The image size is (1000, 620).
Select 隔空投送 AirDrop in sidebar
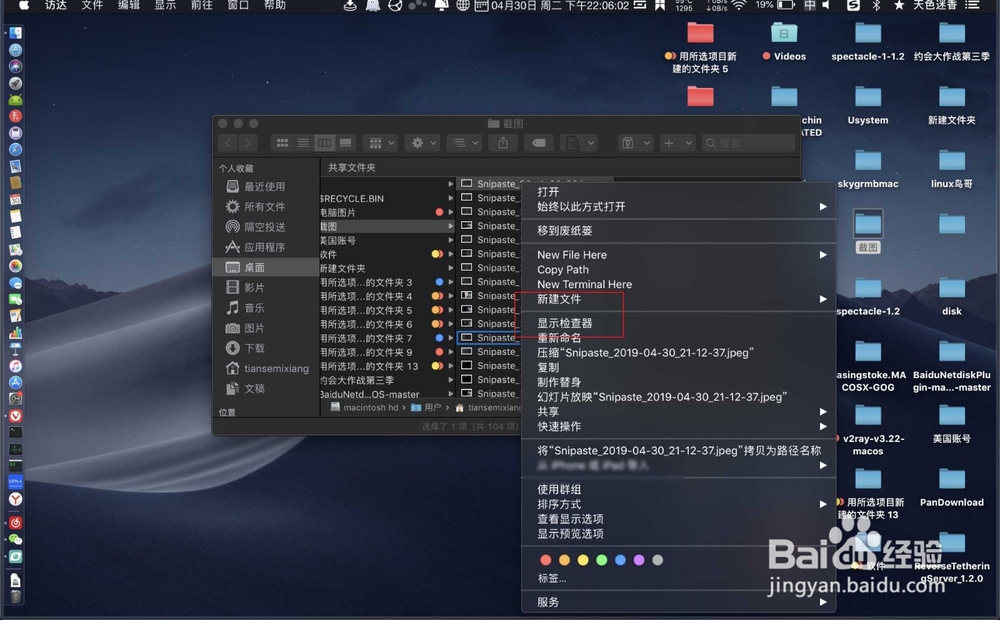[x=264, y=227]
